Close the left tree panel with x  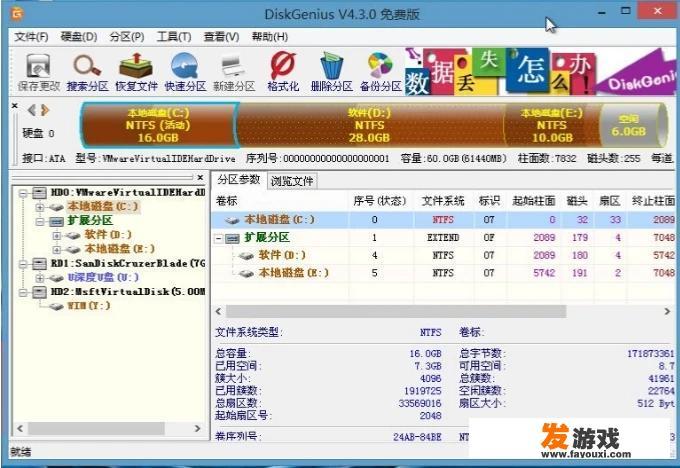coord(200,177)
